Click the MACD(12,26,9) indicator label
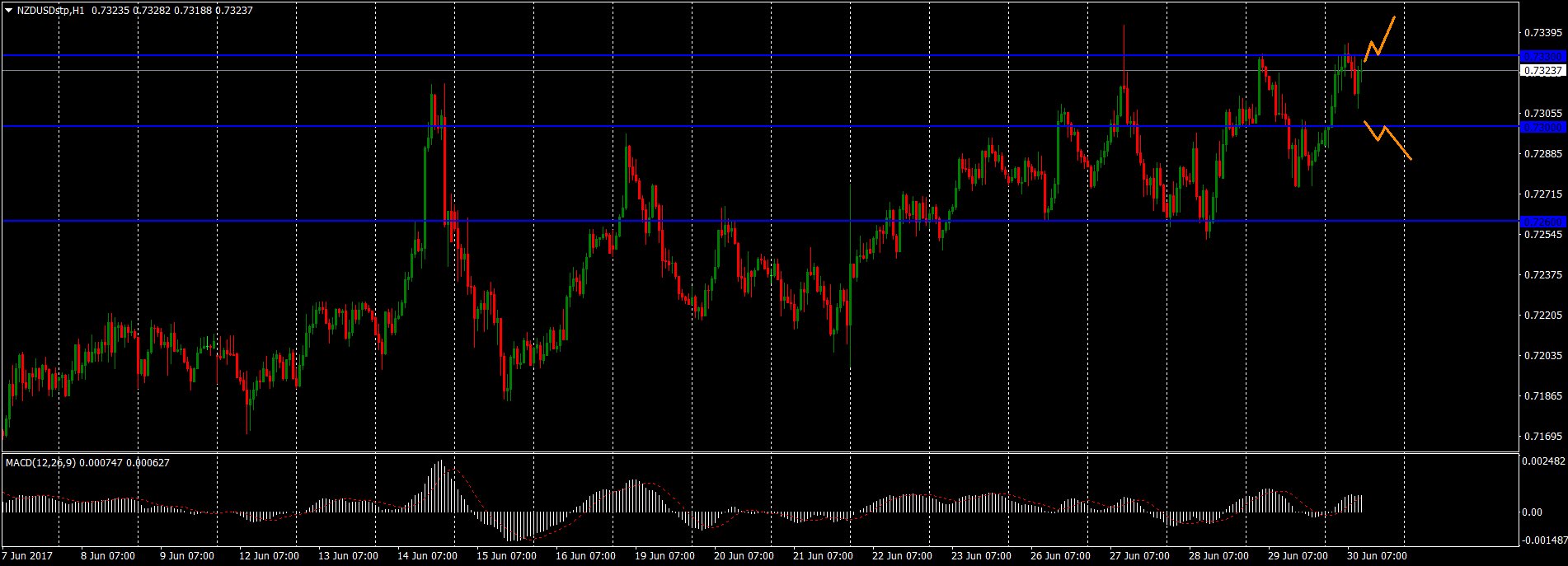 [x=41, y=463]
